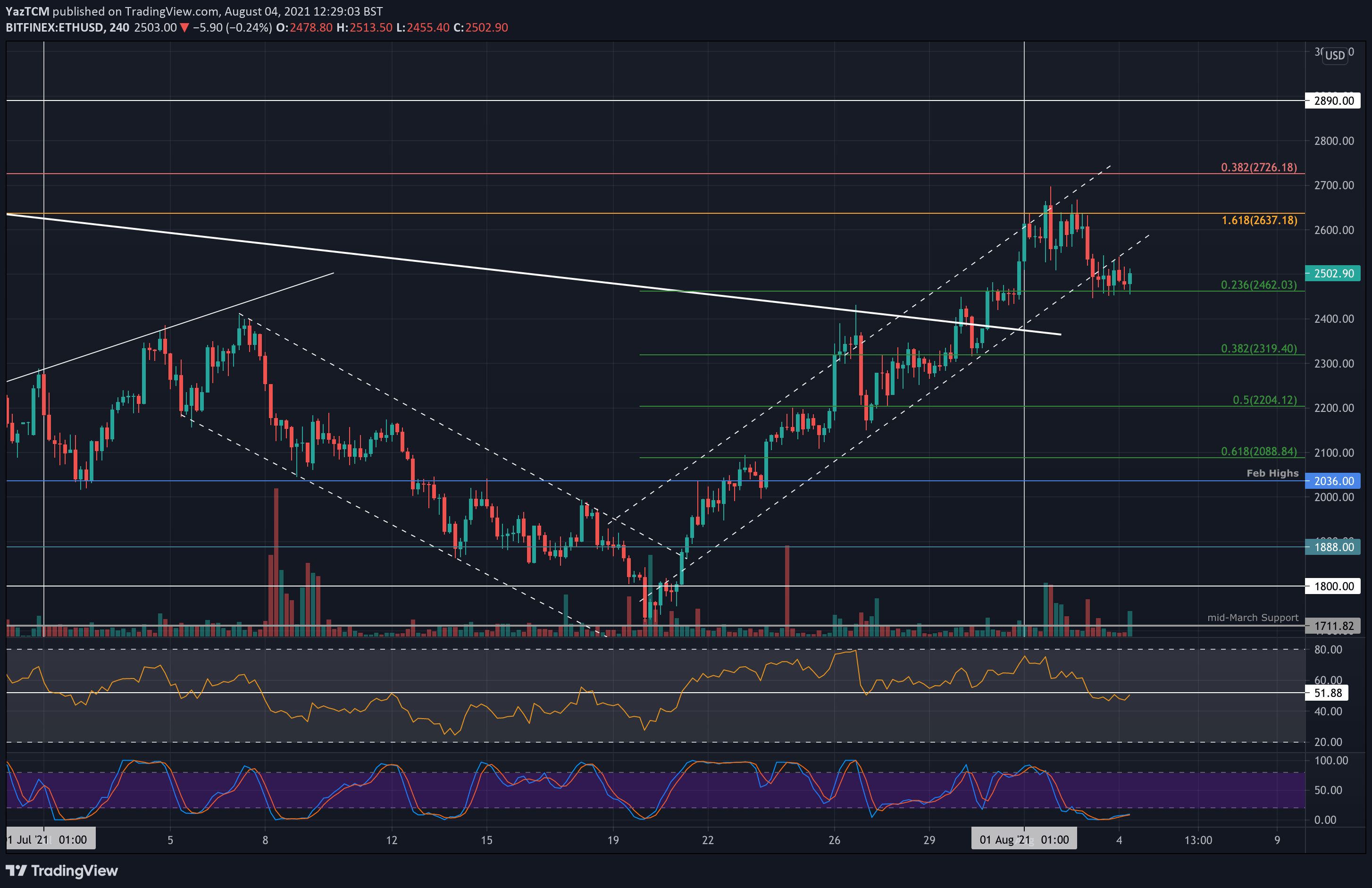This screenshot has width=1372, height=888.
Task: Select the USD currency label on price scale
Action: click(x=1336, y=55)
